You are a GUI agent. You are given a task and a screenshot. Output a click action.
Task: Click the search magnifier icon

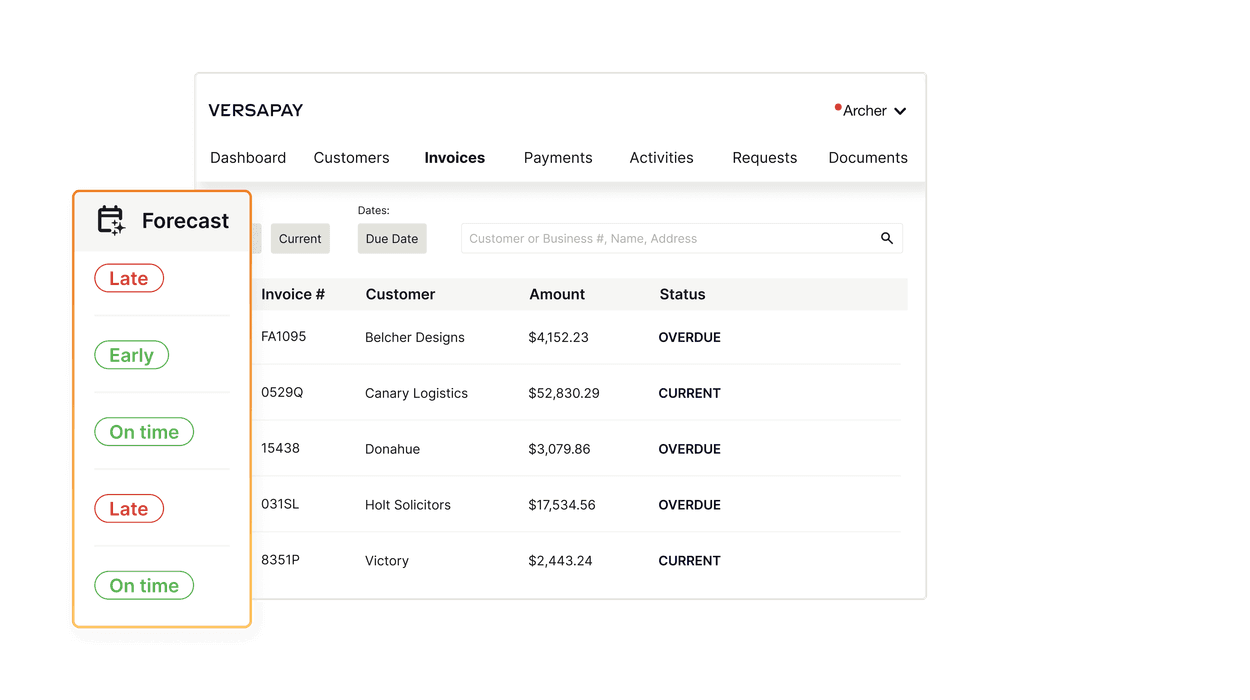pyautogui.click(x=886, y=238)
